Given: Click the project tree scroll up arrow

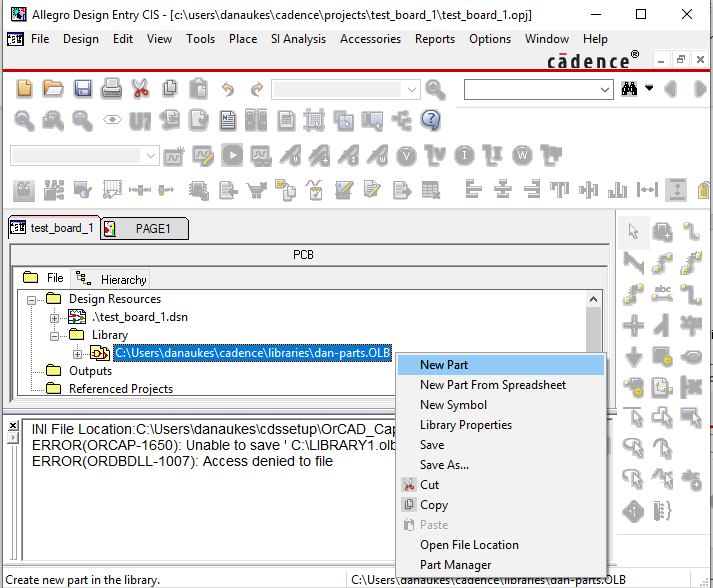Looking at the screenshot, I should [593, 299].
